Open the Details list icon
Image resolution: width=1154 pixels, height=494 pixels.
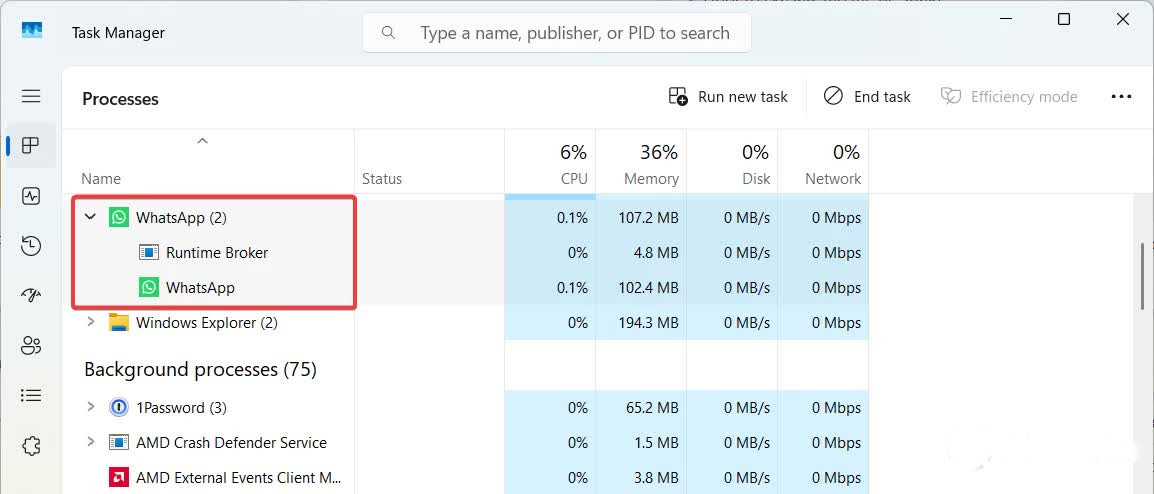[x=31, y=395]
